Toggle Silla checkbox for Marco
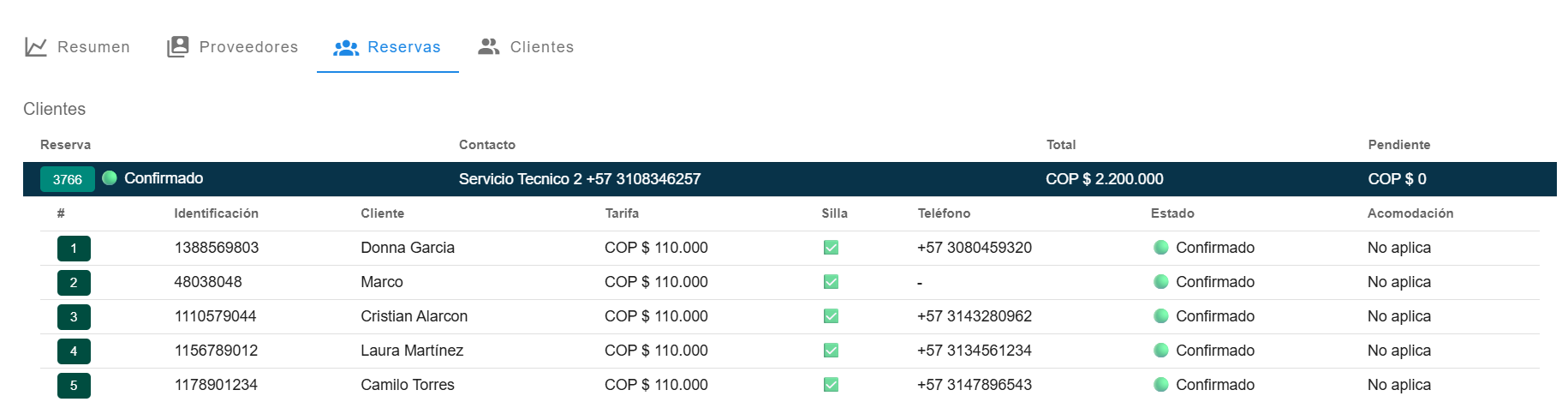 (831, 282)
